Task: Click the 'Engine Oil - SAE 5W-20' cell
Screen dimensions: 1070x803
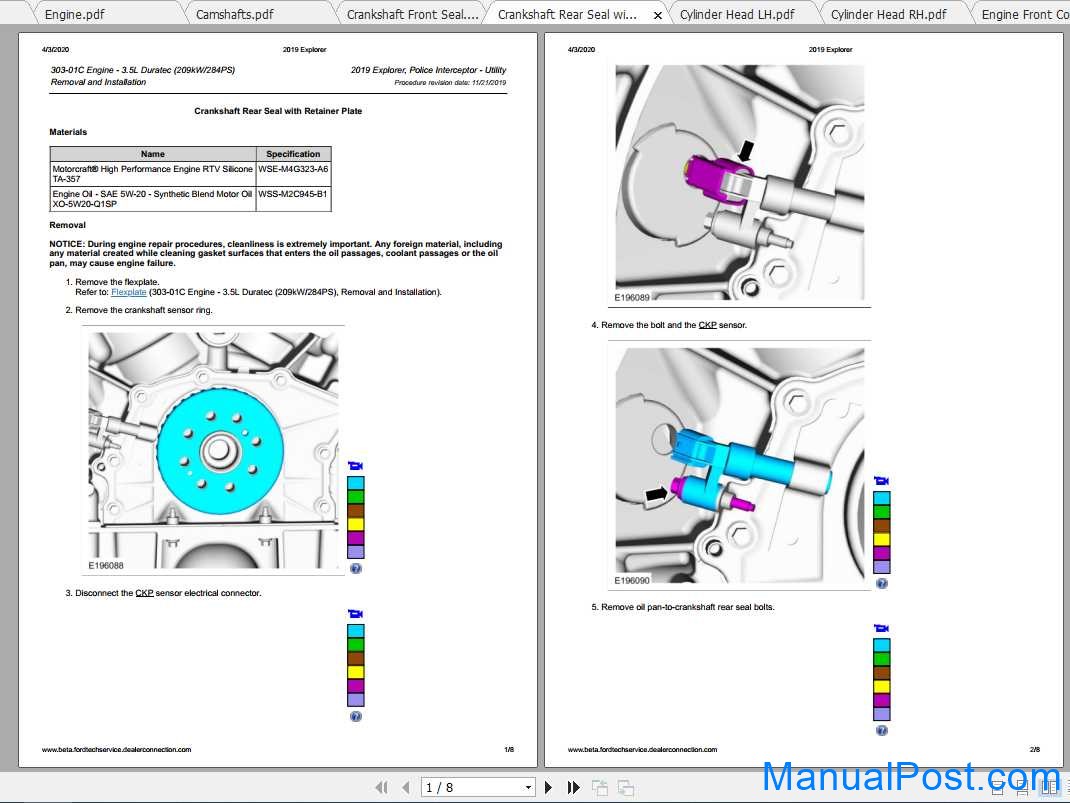Action: (x=153, y=199)
